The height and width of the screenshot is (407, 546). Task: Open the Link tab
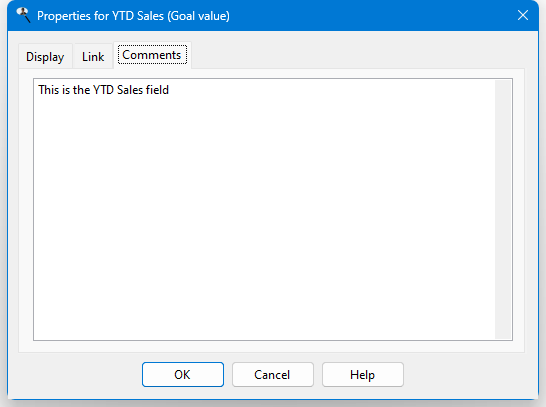(x=93, y=56)
